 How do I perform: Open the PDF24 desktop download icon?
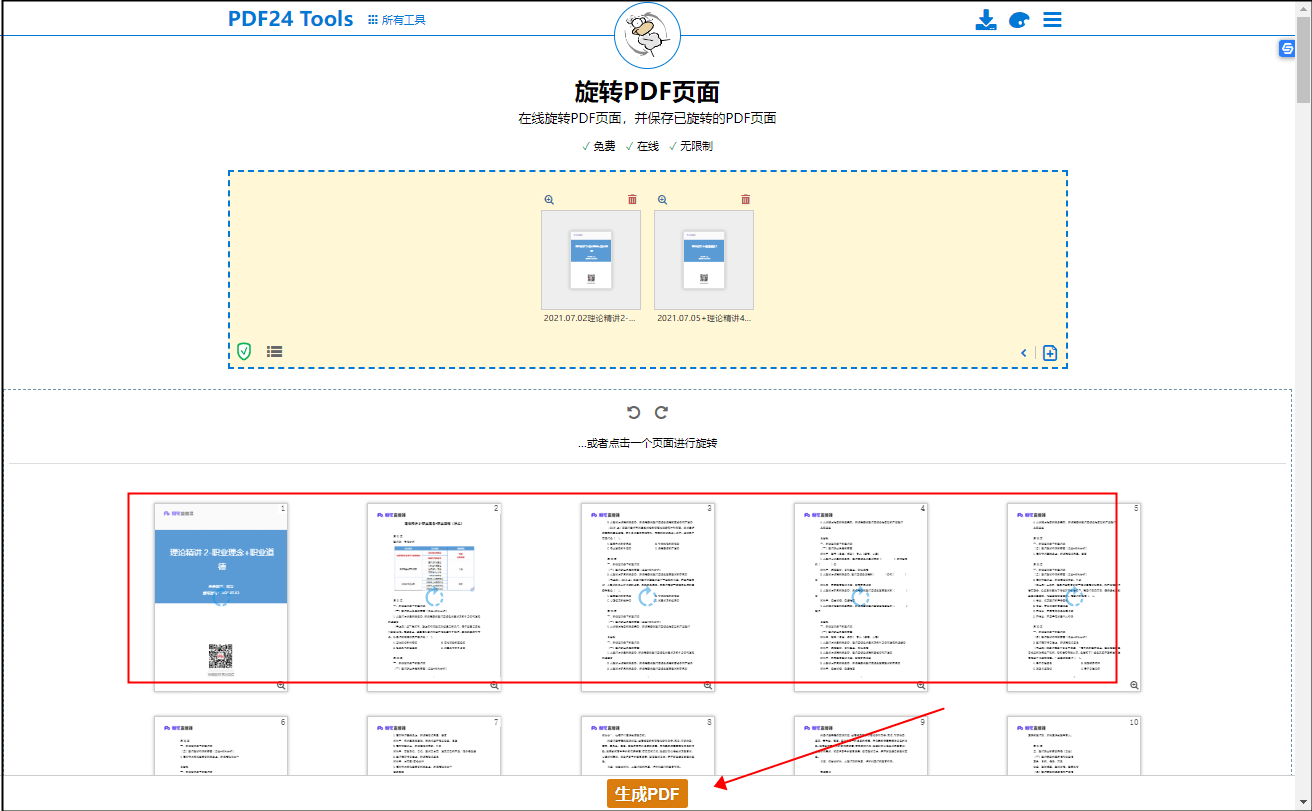pos(986,20)
